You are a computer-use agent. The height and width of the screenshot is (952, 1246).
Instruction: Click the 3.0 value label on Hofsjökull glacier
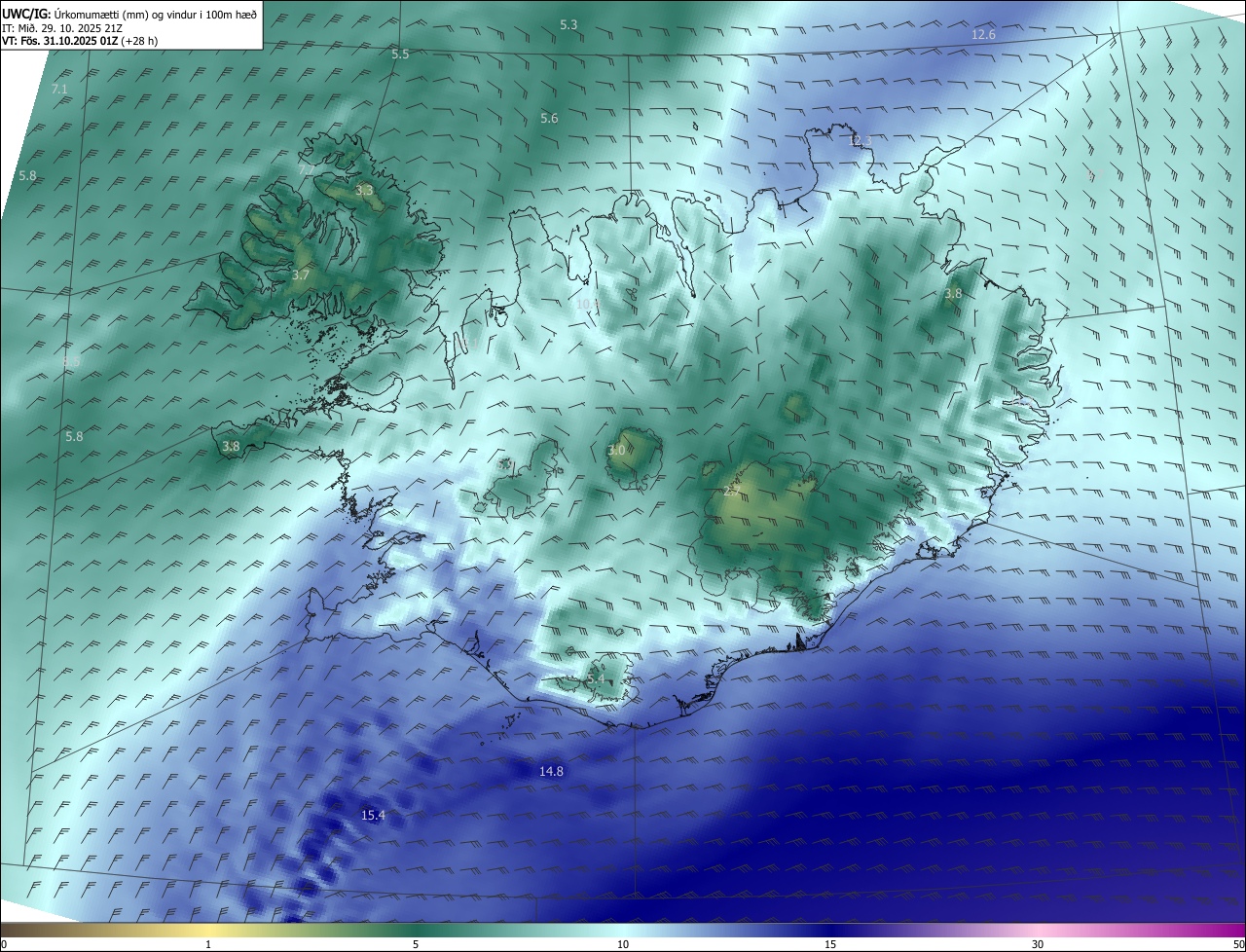point(616,451)
